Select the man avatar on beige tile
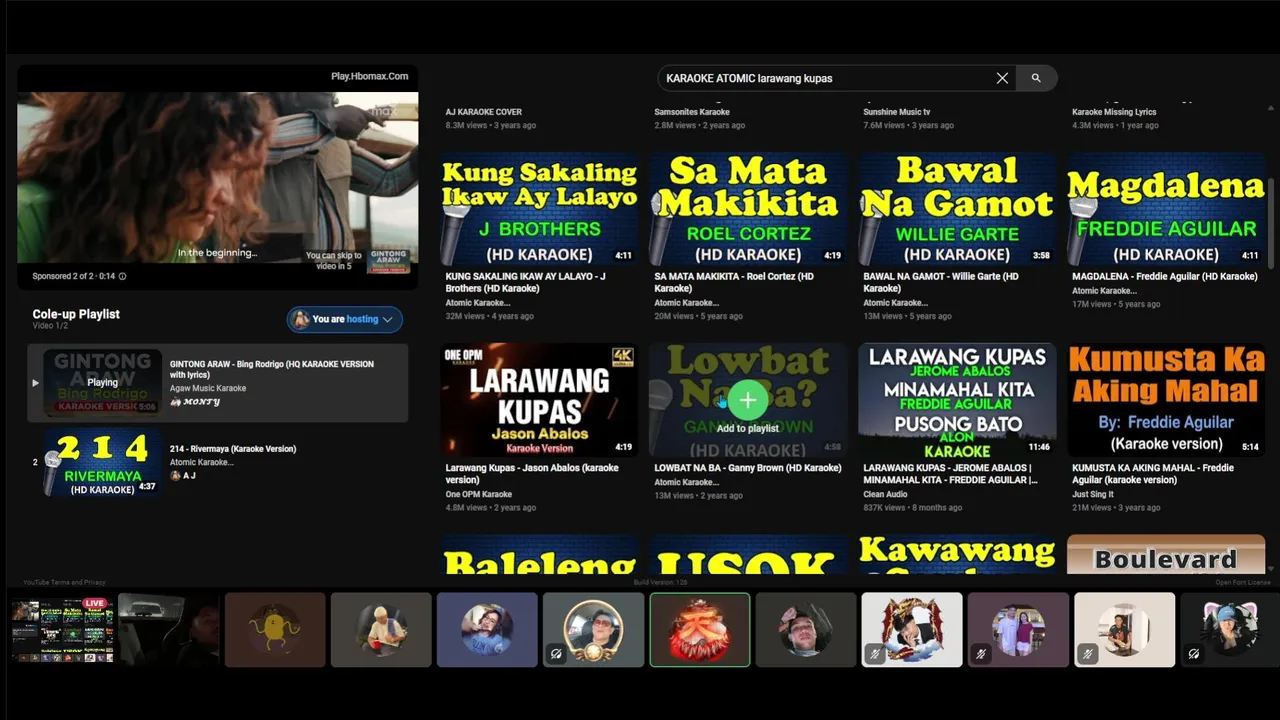1280x720 pixels. (x=1124, y=630)
